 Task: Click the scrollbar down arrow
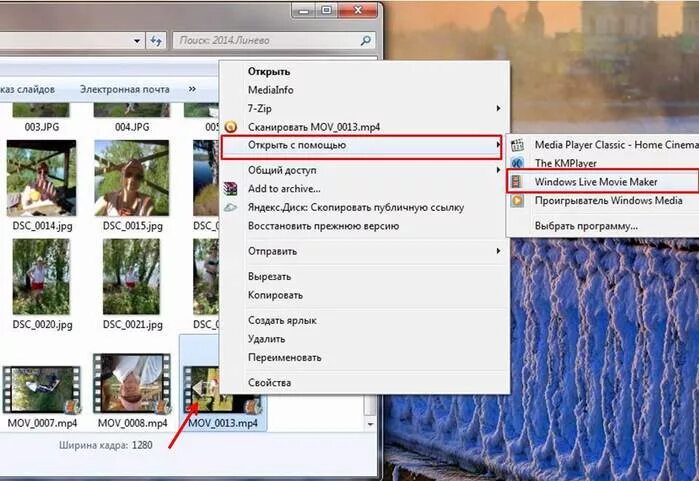(x=370, y=424)
